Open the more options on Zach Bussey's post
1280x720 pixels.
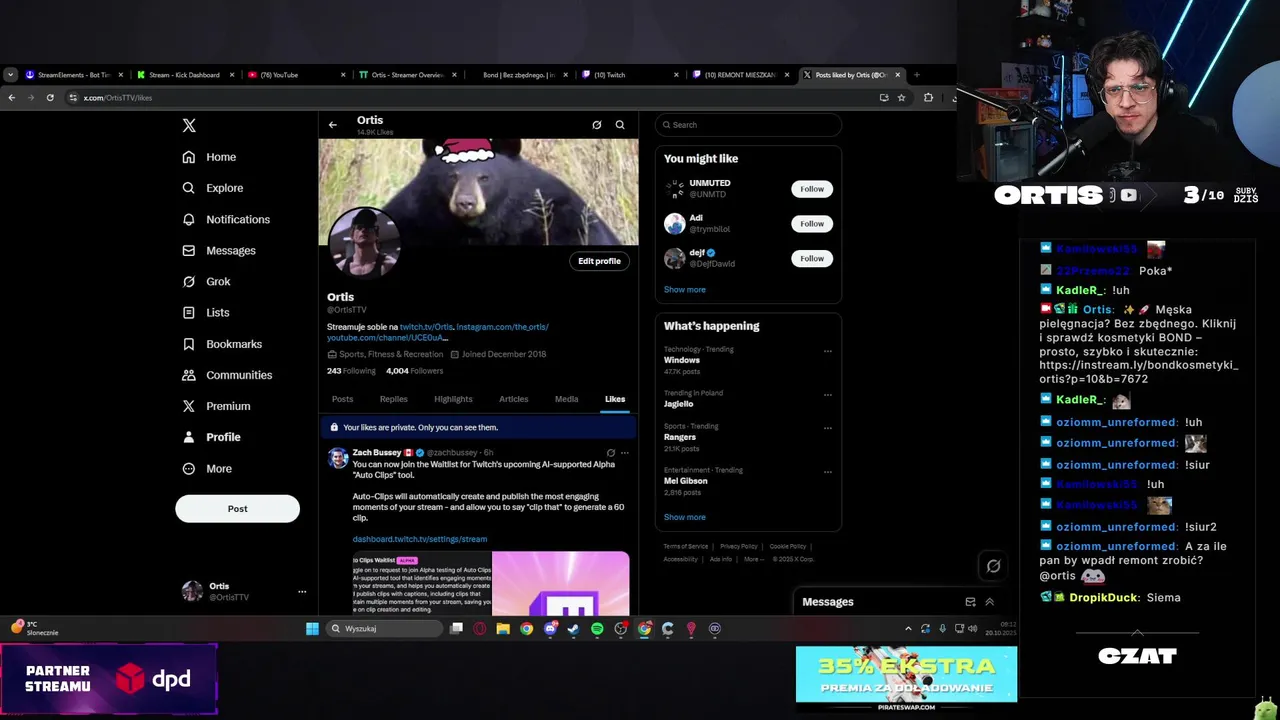[625, 453]
